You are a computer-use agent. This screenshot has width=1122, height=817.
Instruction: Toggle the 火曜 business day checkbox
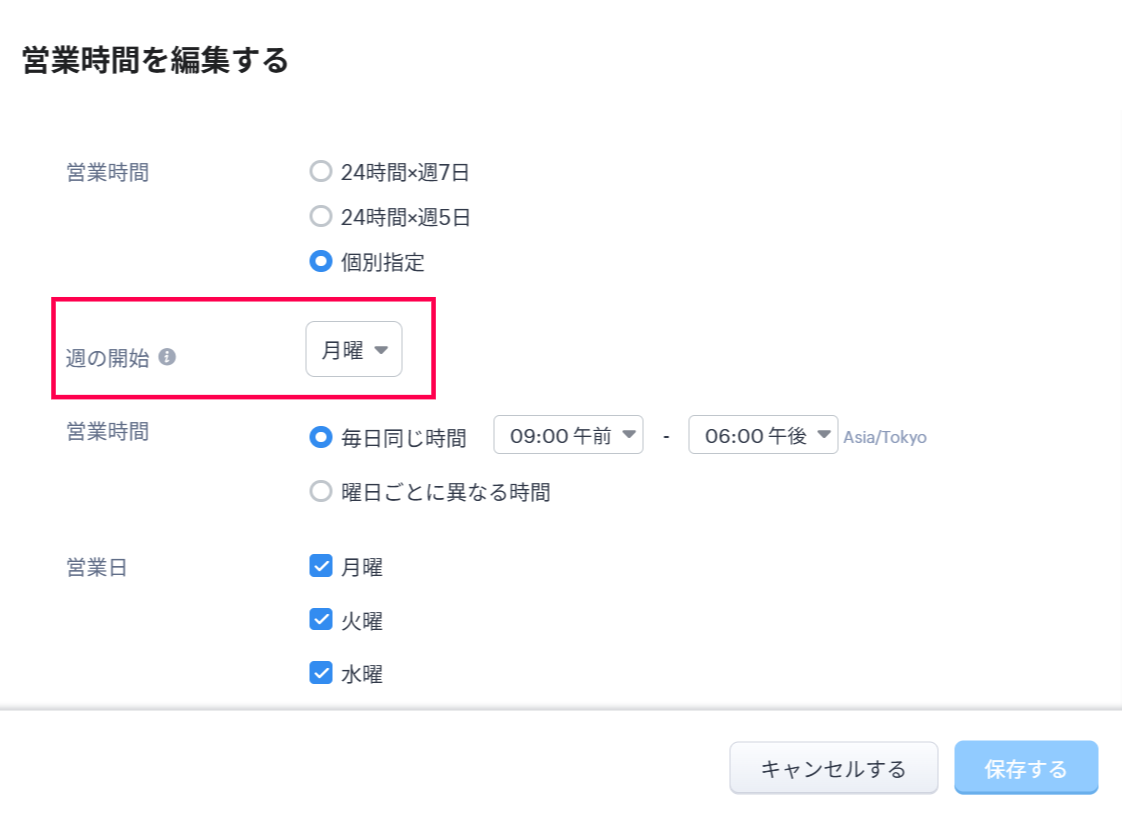[x=321, y=620]
